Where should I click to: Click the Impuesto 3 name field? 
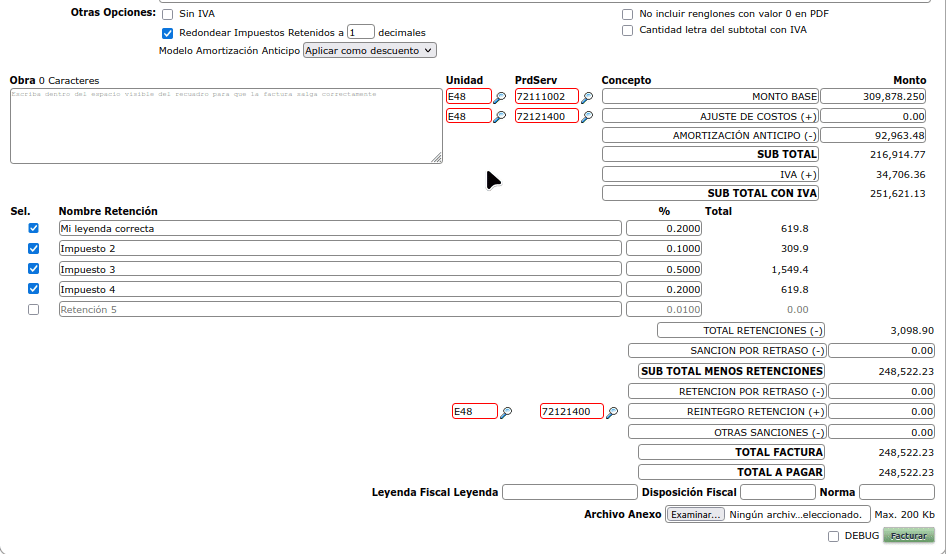[x=340, y=269]
